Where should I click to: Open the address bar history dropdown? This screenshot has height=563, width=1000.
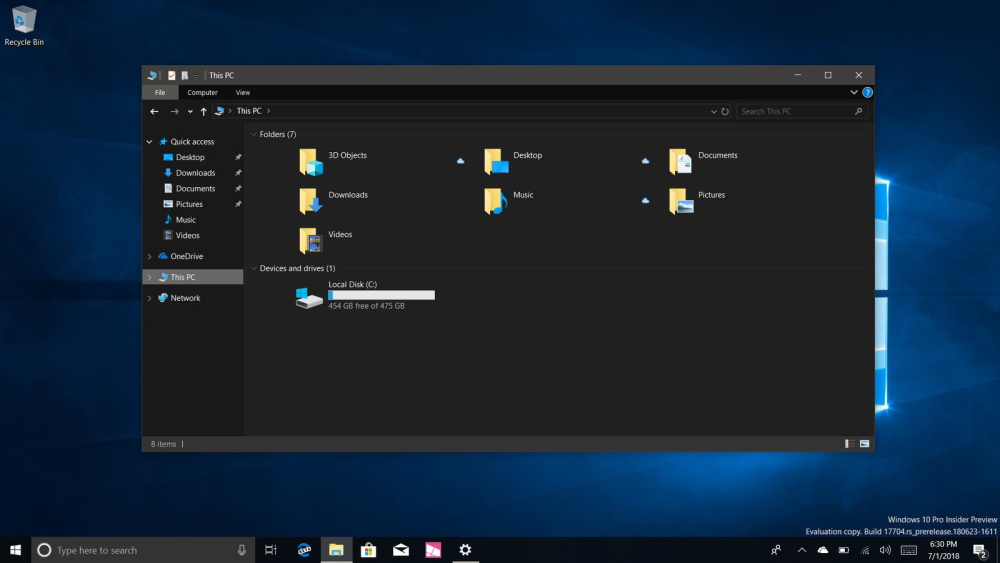click(x=713, y=112)
